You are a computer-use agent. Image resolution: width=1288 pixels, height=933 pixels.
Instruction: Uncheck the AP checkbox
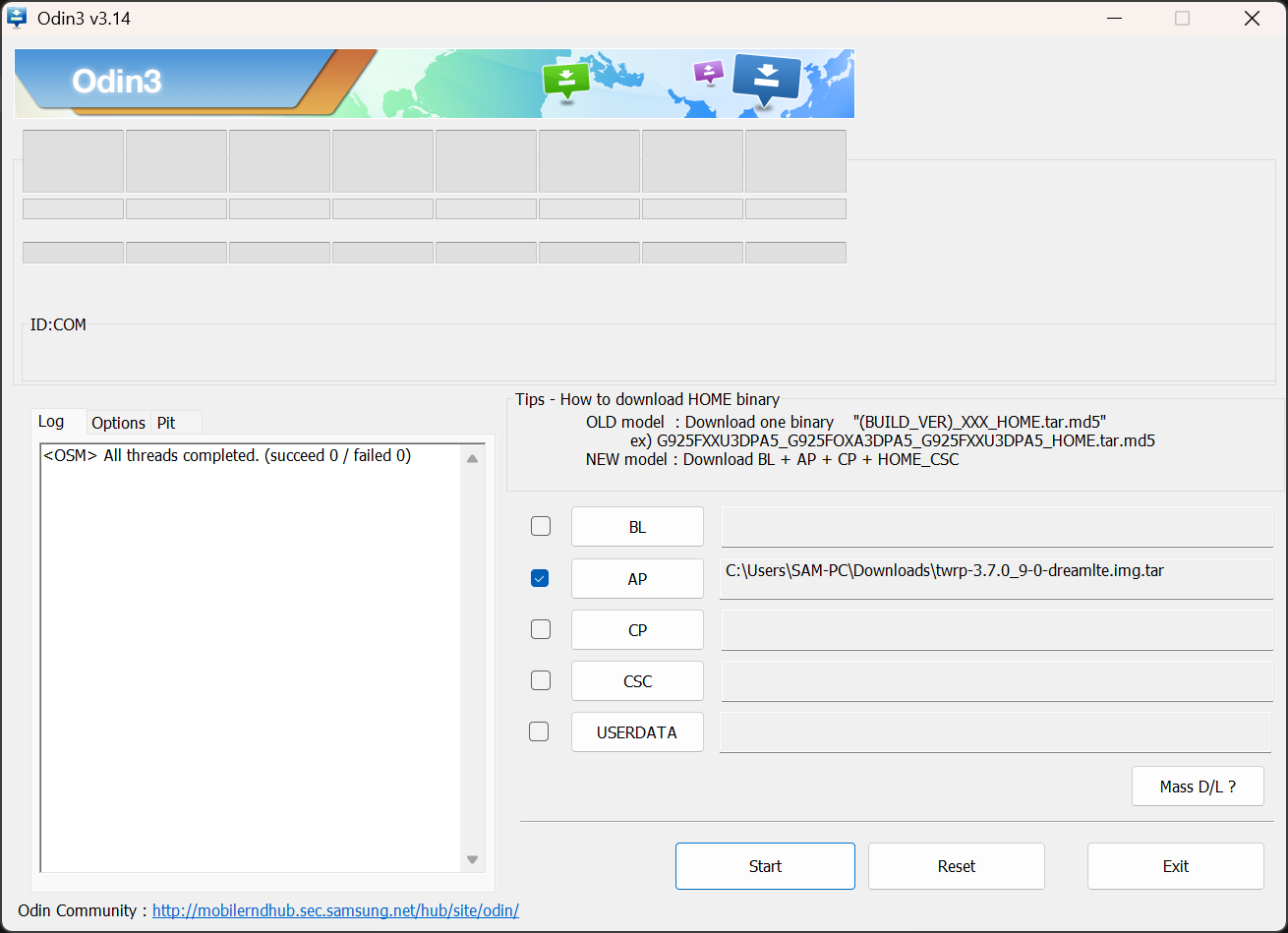[x=540, y=578]
